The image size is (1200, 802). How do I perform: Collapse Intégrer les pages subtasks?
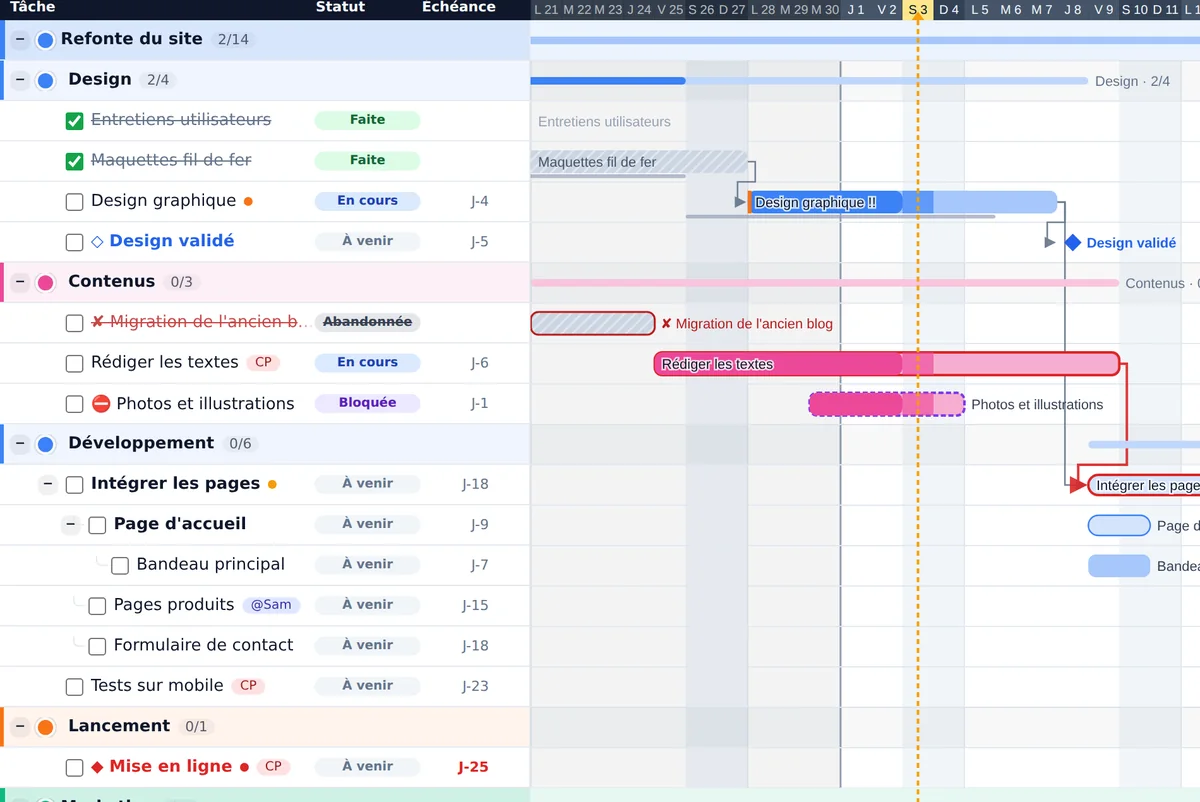point(47,485)
